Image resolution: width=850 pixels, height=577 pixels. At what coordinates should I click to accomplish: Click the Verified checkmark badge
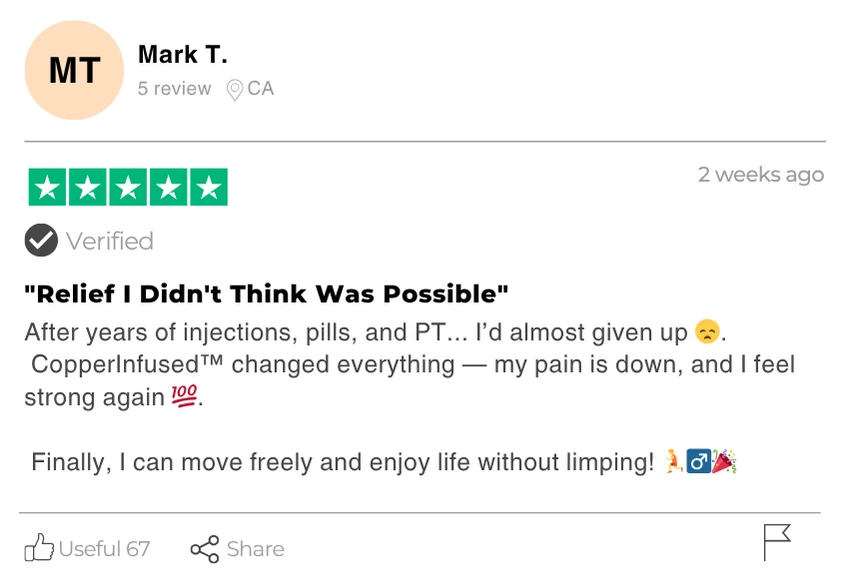click(x=41, y=241)
